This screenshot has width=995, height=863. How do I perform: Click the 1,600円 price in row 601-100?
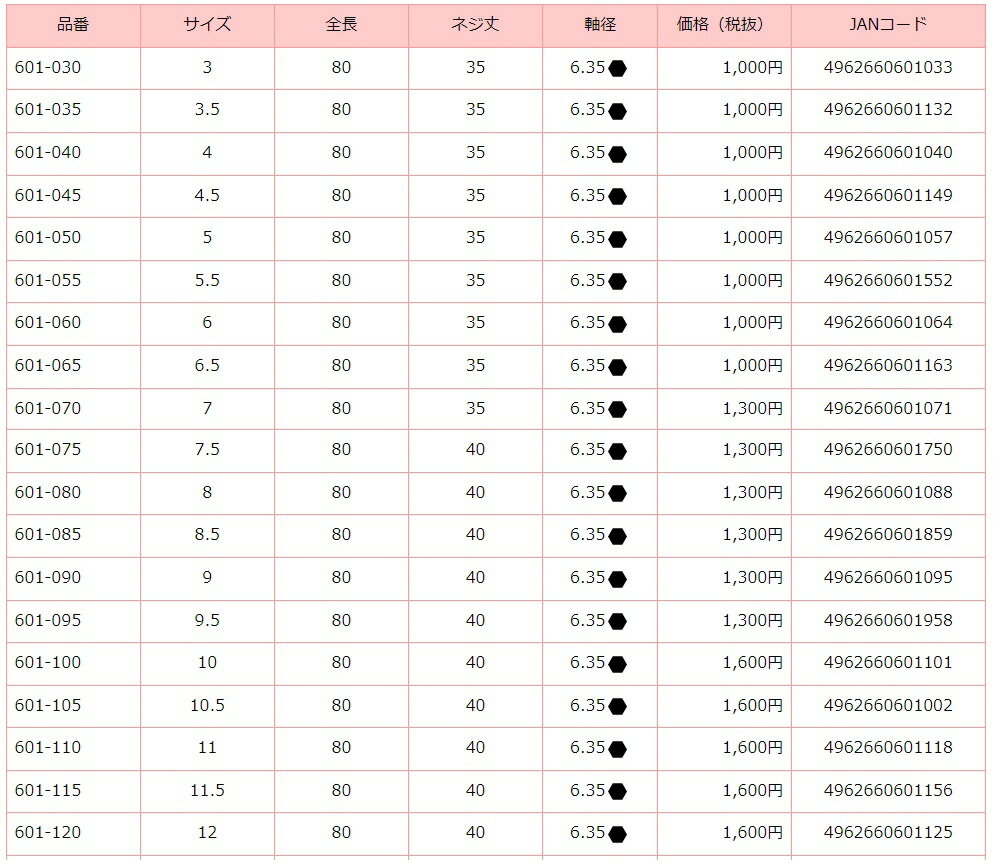[x=753, y=662]
